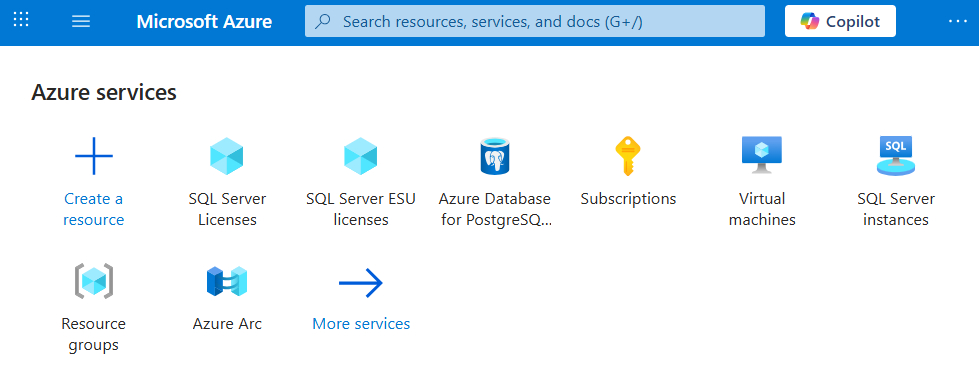Click the SQL Server Licenses cube icon

(227, 155)
